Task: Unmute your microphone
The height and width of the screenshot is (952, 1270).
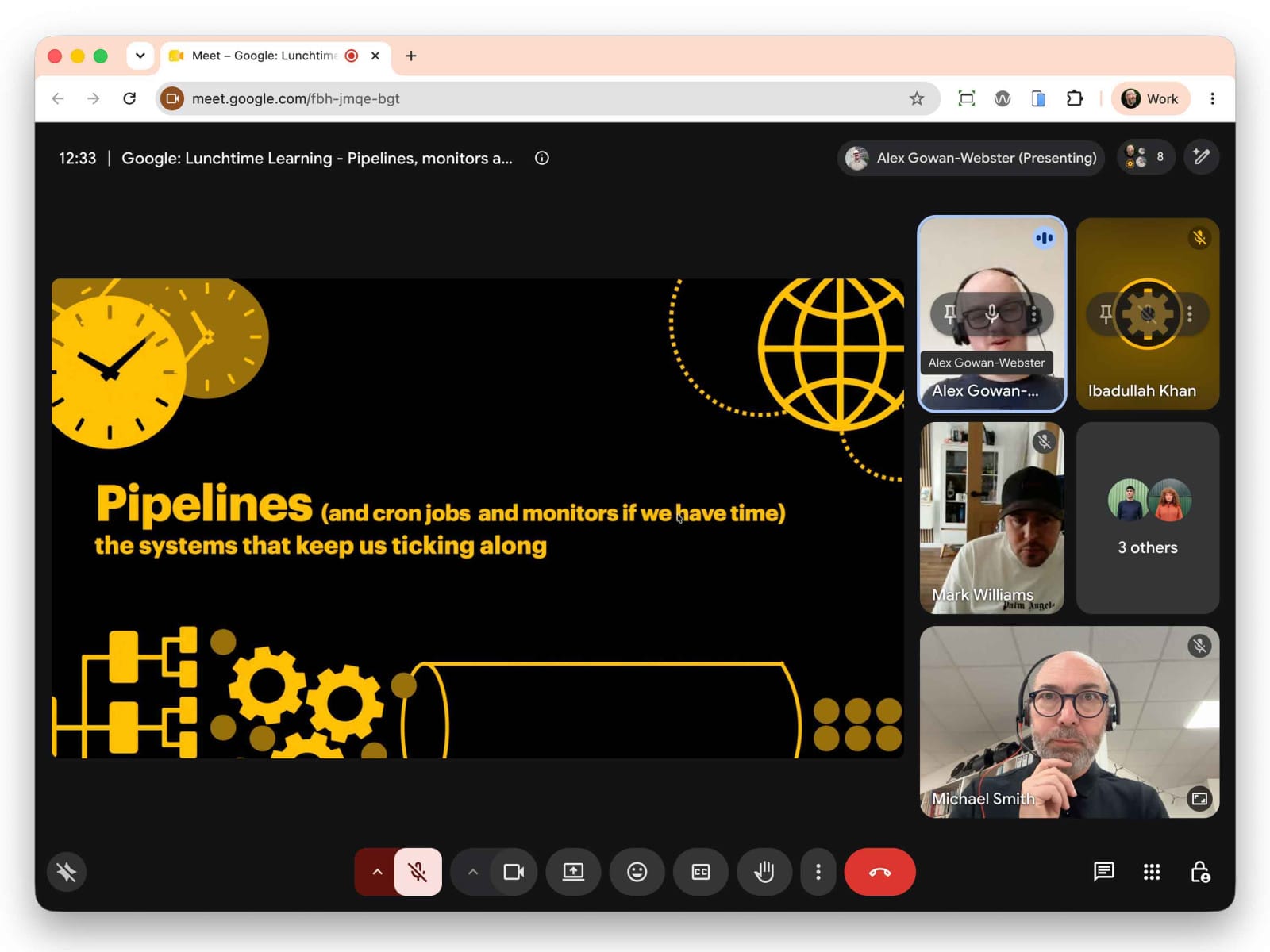Action: [418, 872]
